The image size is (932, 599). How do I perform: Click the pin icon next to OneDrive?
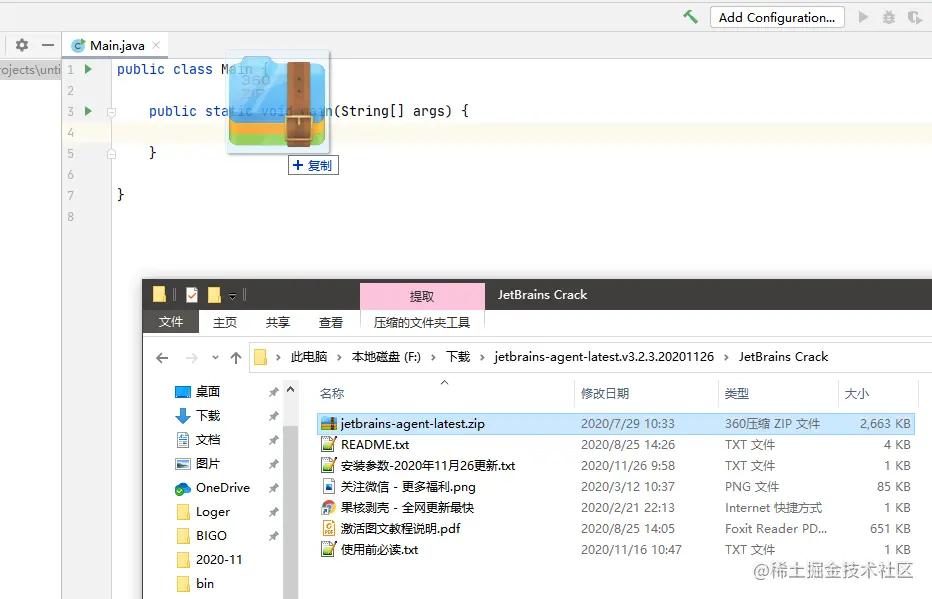273,488
